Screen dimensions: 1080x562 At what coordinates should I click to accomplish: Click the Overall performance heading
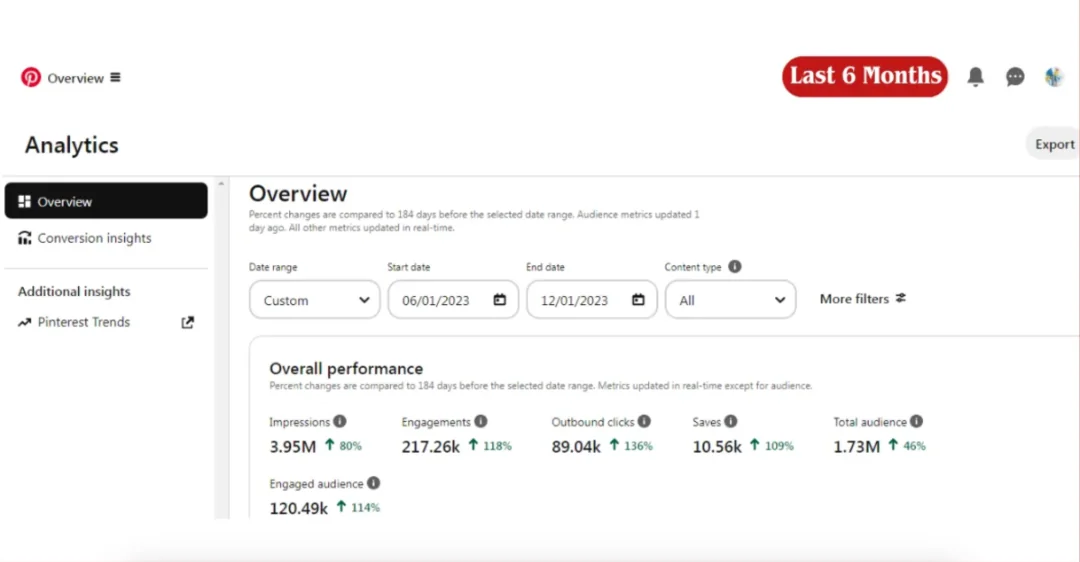pos(346,368)
